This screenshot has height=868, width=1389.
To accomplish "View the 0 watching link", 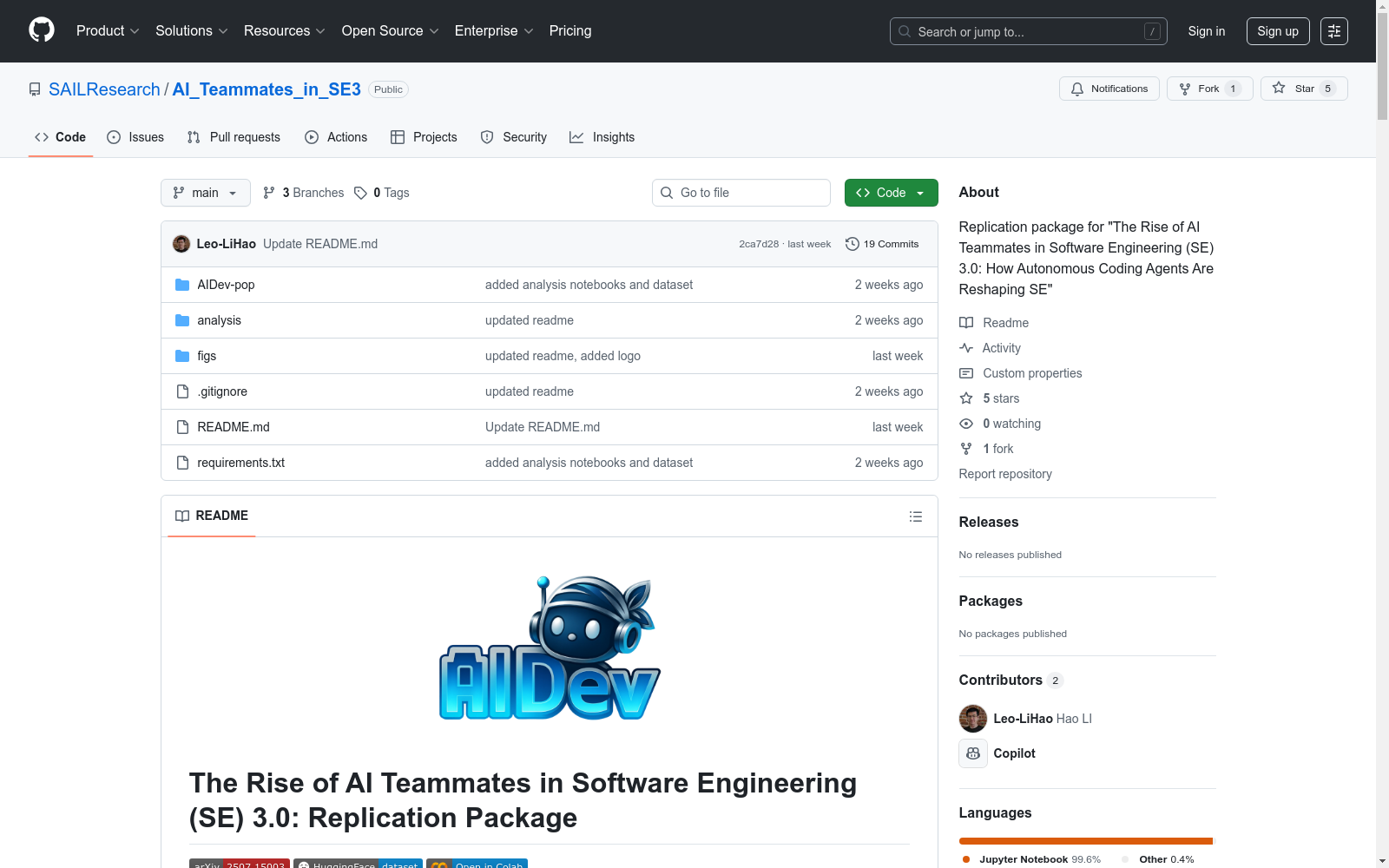I will pyautogui.click(x=1000, y=424).
